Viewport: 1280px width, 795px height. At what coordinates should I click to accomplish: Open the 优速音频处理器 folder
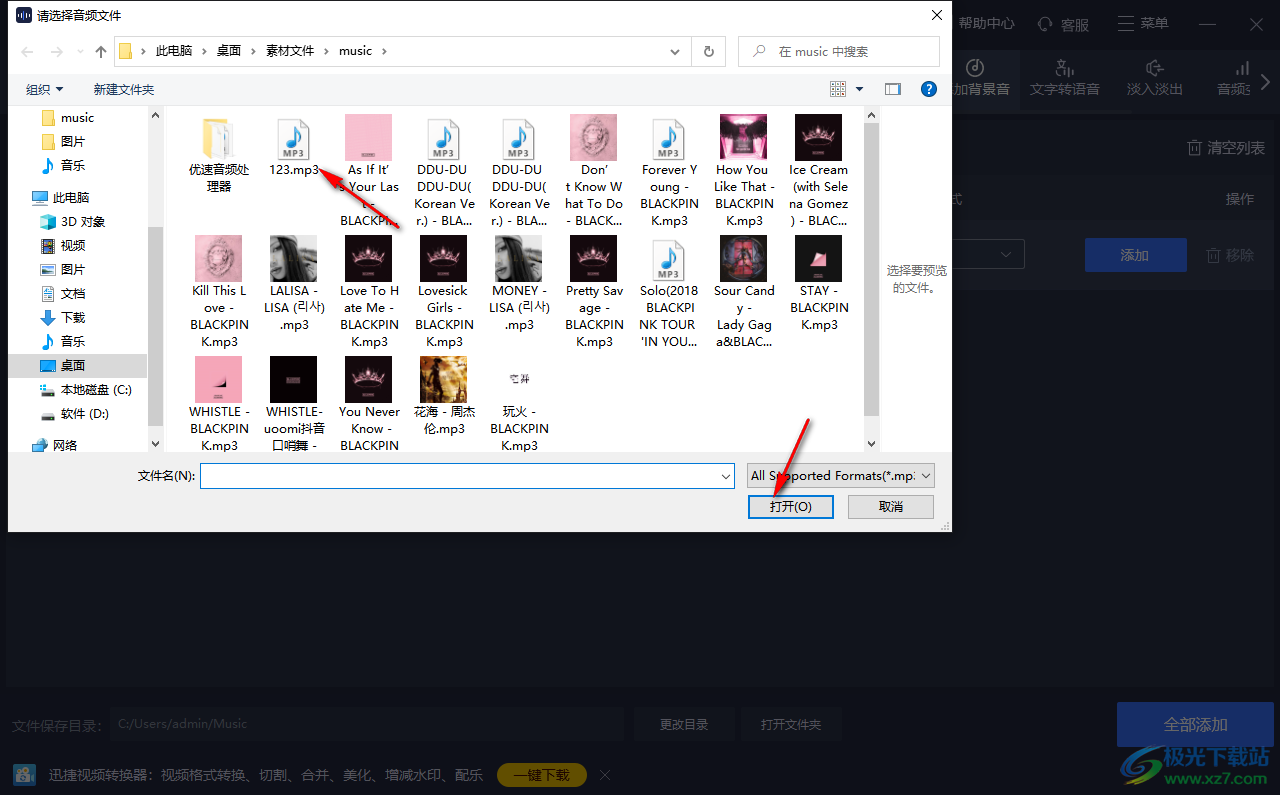pos(218,138)
